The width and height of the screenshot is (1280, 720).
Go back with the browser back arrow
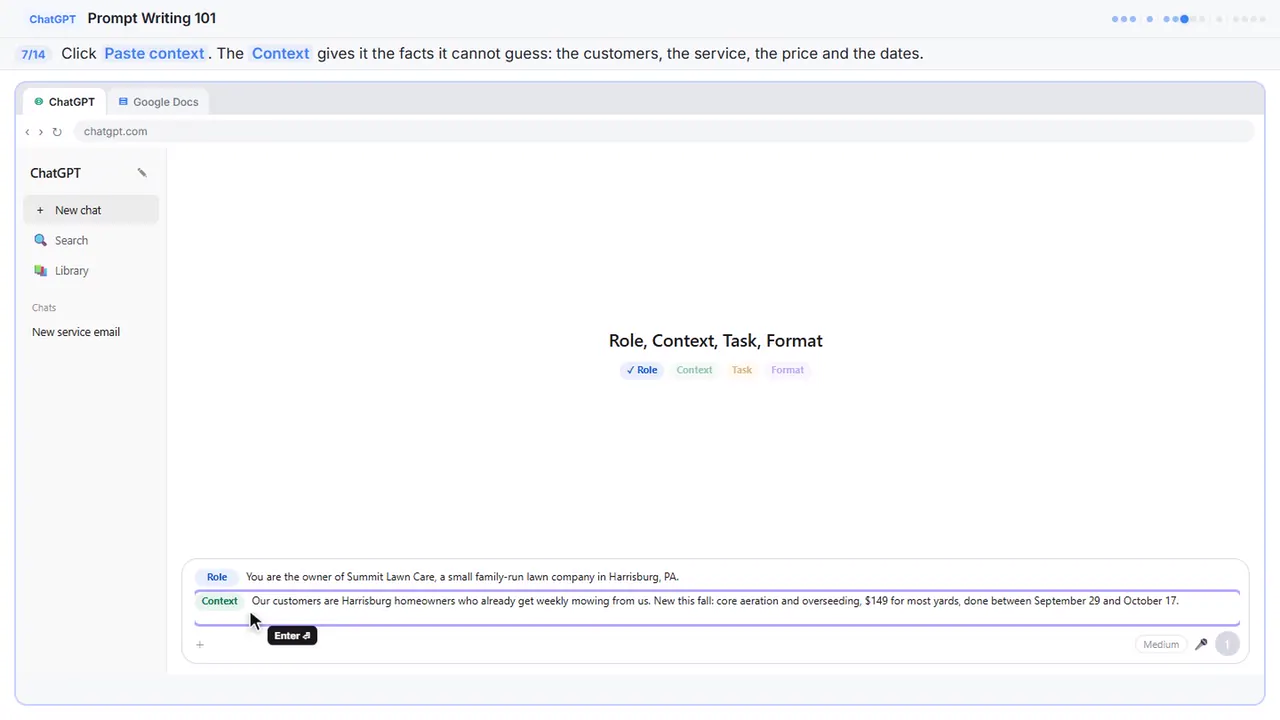tap(27, 132)
